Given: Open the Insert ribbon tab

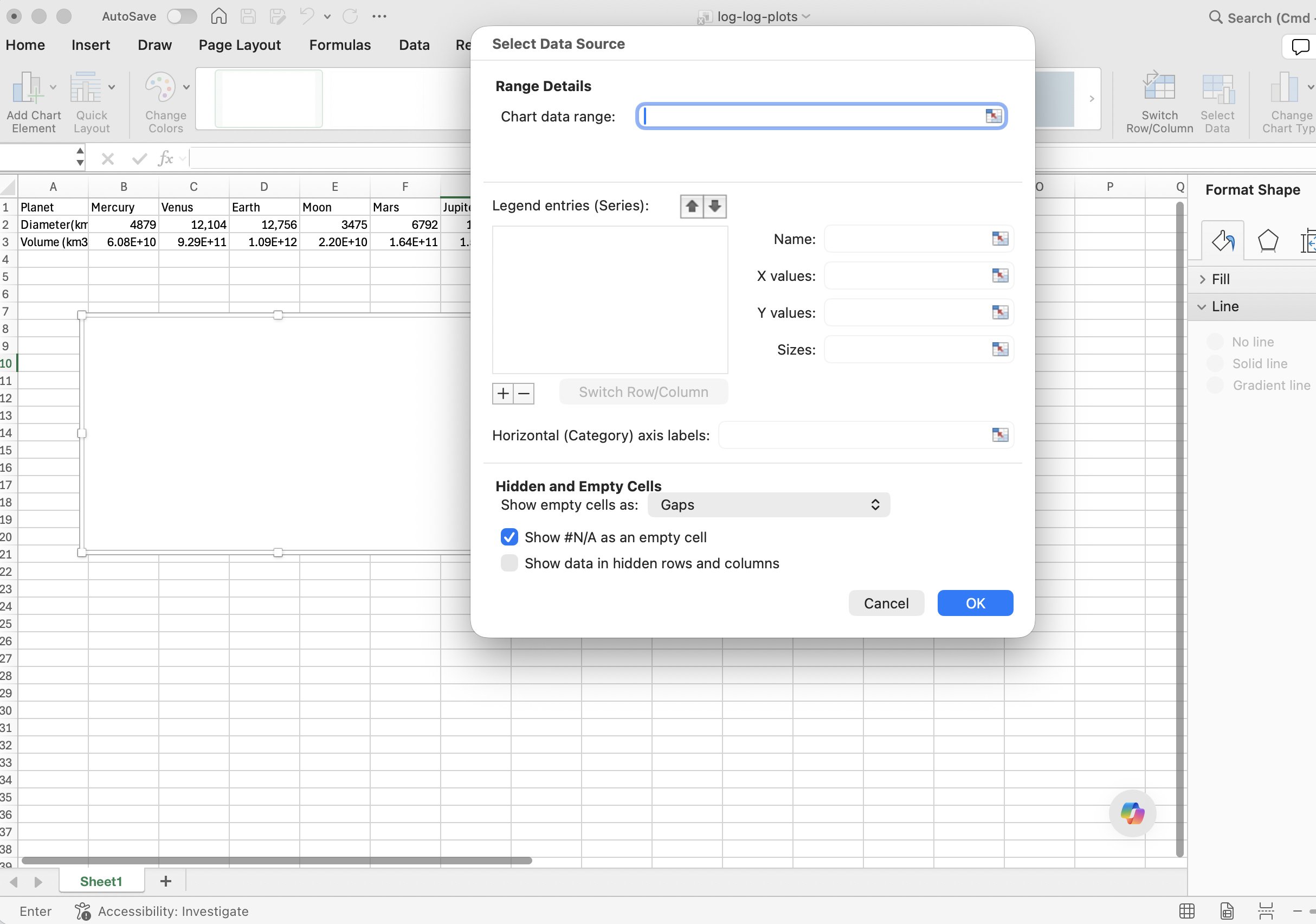Looking at the screenshot, I should [91, 46].
